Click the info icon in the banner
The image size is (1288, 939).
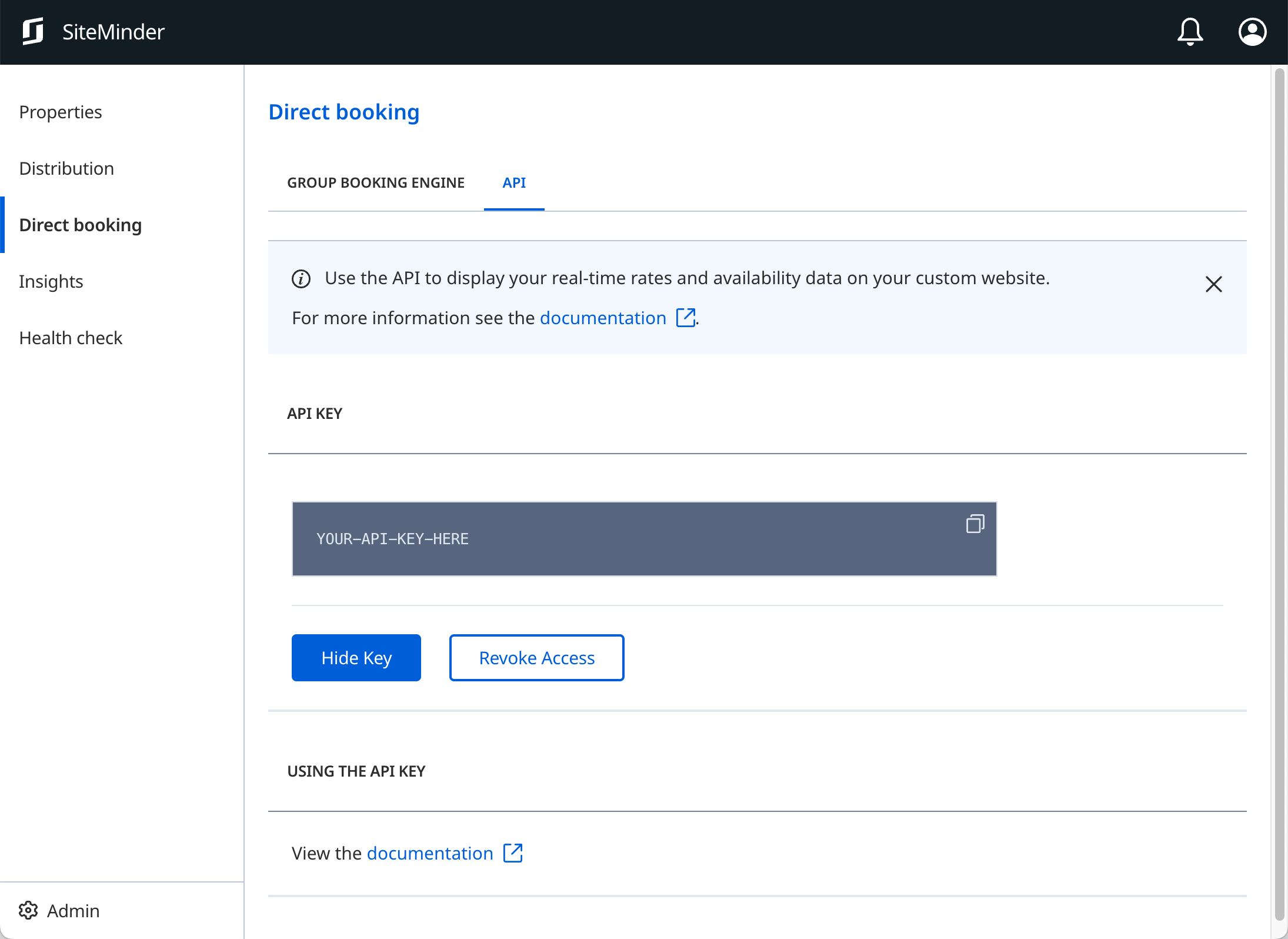pos(301,279)
